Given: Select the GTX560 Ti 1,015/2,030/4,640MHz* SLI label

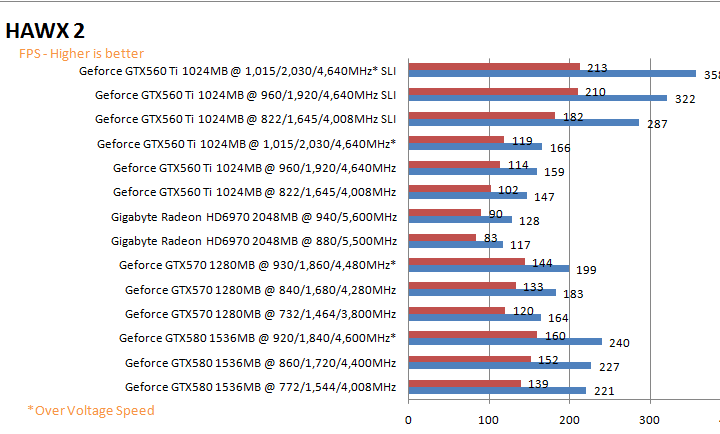Looking at the screenshot, I should (x=237, y=71).
